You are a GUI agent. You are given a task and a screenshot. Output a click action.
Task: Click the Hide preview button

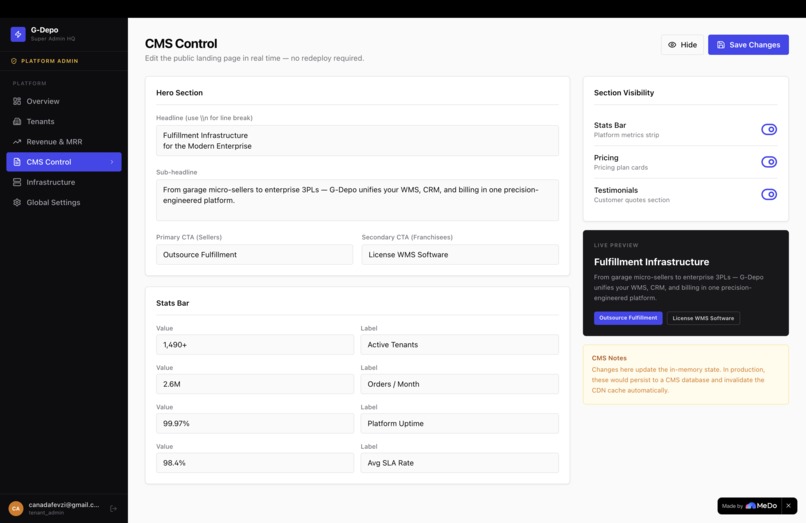click(682, 45)
